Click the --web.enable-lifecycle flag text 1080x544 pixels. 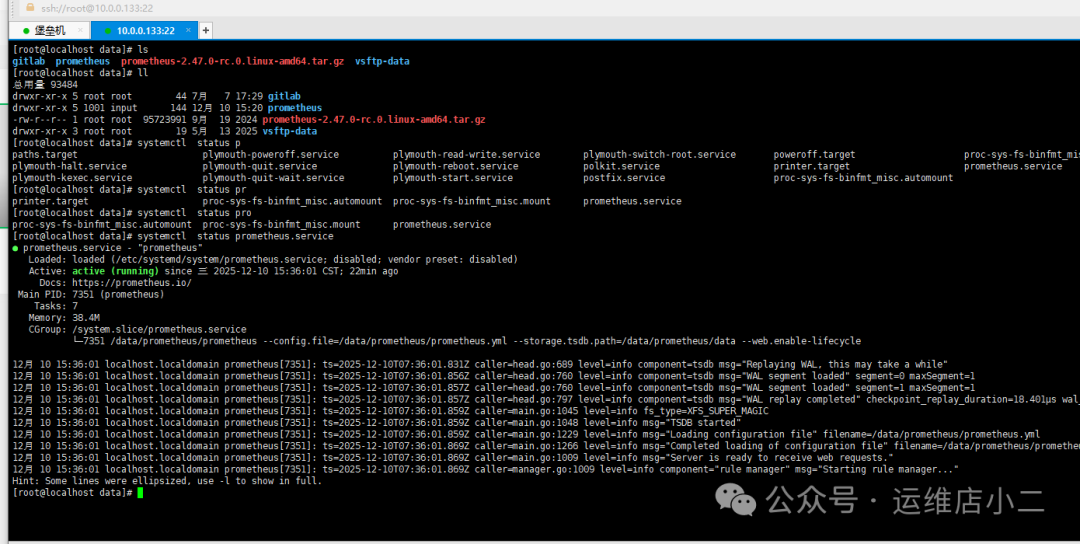[801, 342]
